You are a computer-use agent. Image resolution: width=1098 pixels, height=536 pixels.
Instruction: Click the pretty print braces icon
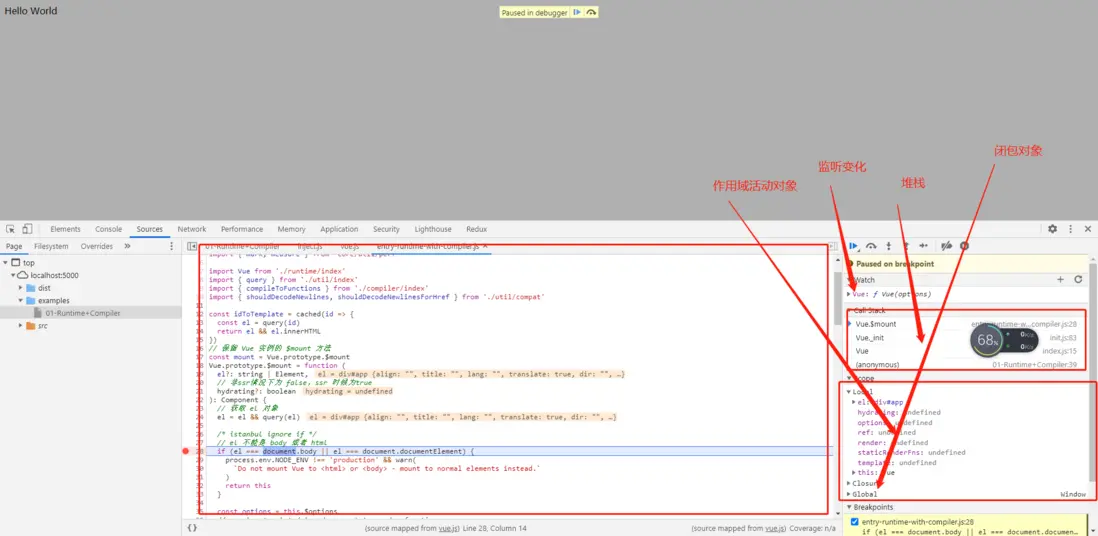tap(193, 528)
